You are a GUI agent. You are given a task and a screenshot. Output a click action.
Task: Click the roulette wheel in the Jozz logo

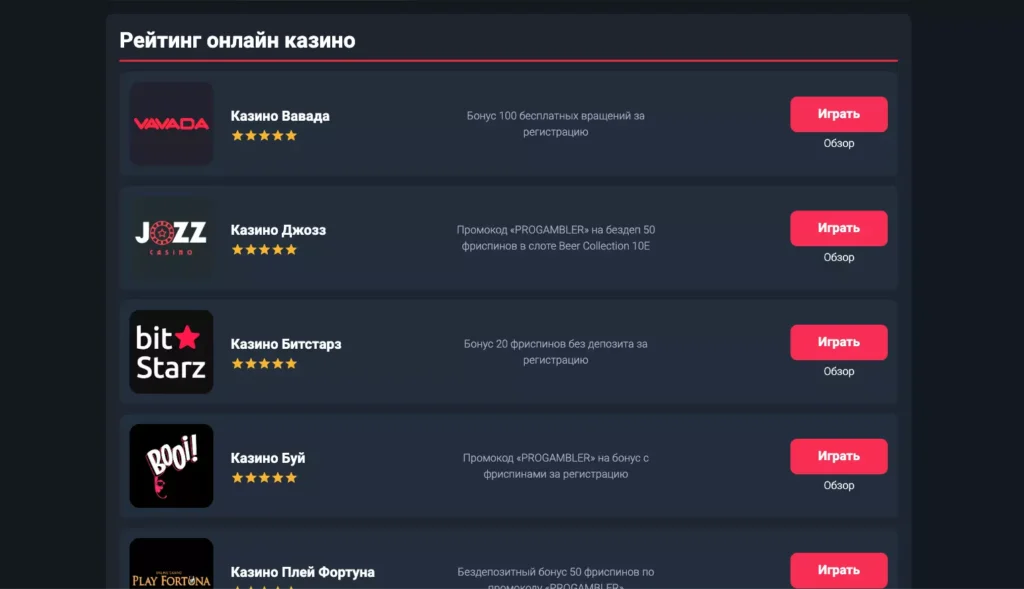point(163,230)
